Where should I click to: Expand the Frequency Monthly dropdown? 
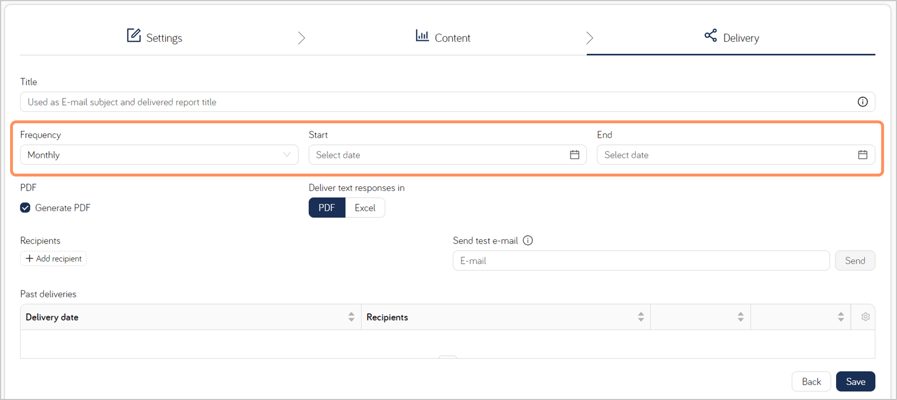point(159,155)
